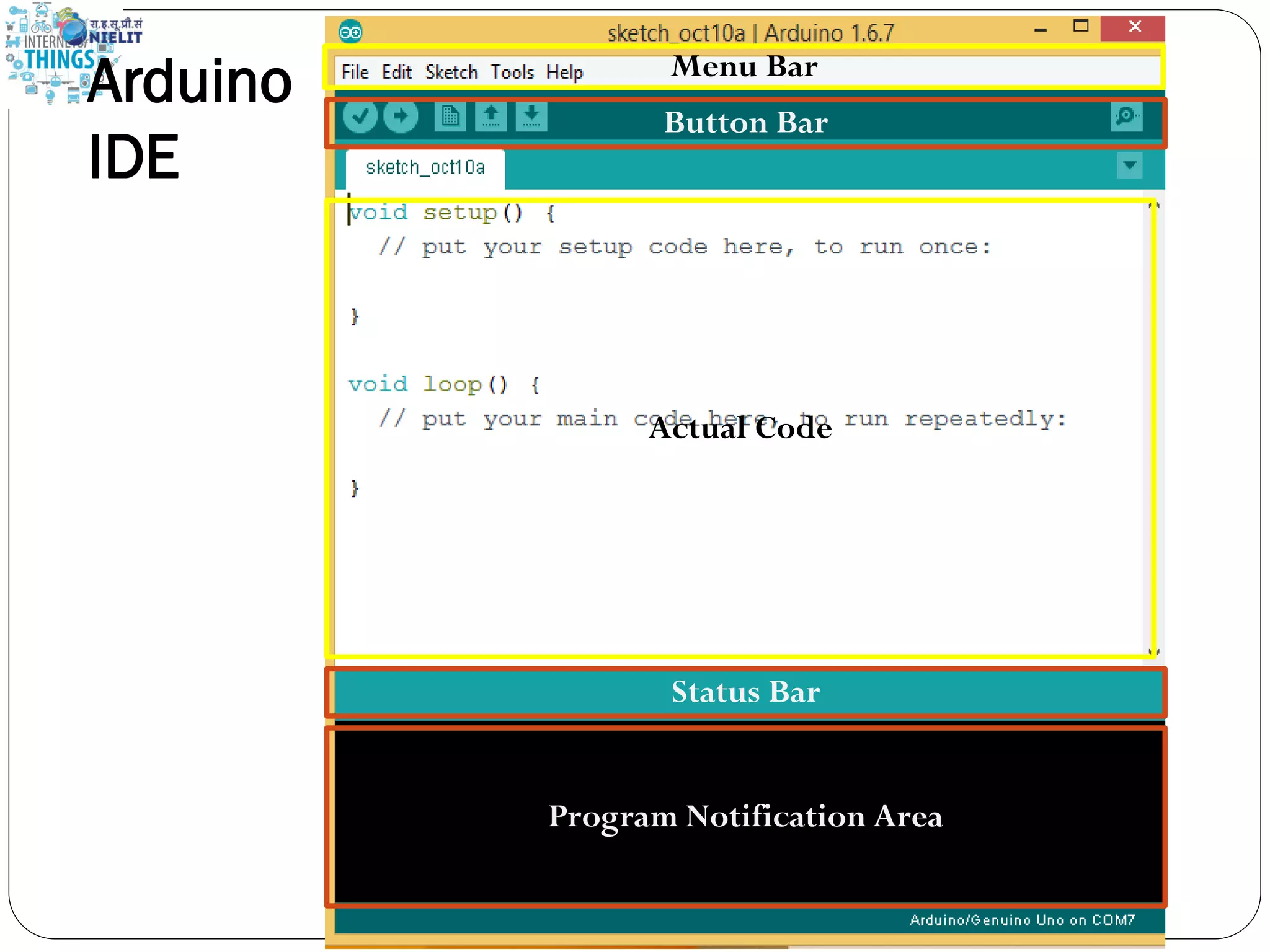Open the Help menu

pyautogui.click(x=564, y=73)
